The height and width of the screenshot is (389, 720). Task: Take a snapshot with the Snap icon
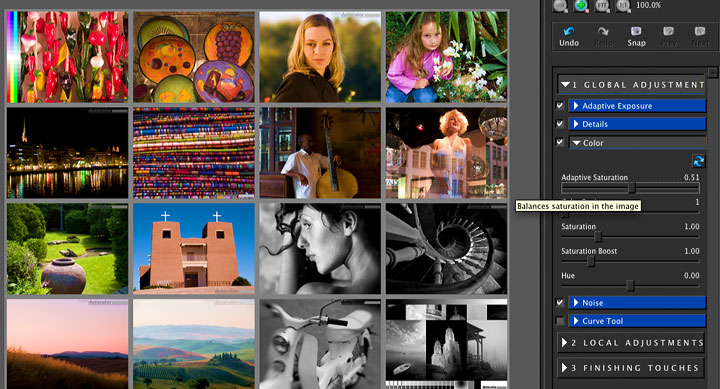tap(636, 31)
